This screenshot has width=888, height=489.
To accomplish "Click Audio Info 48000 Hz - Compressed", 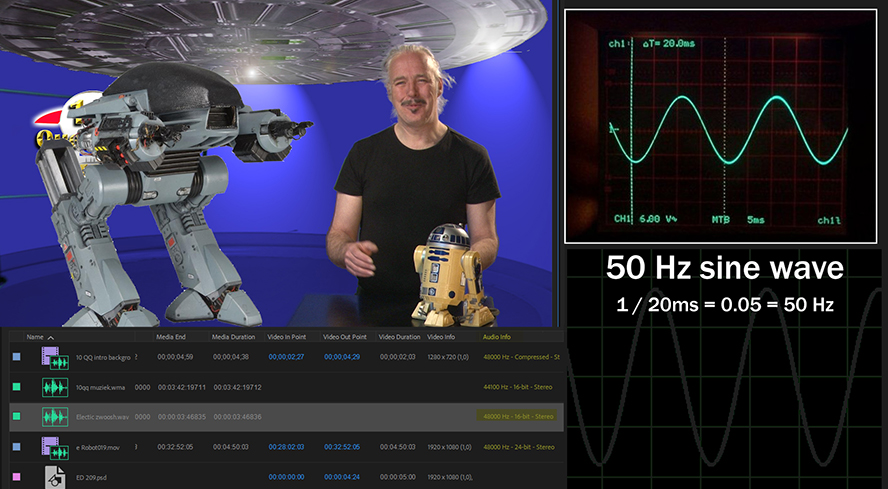I will 521,358.
